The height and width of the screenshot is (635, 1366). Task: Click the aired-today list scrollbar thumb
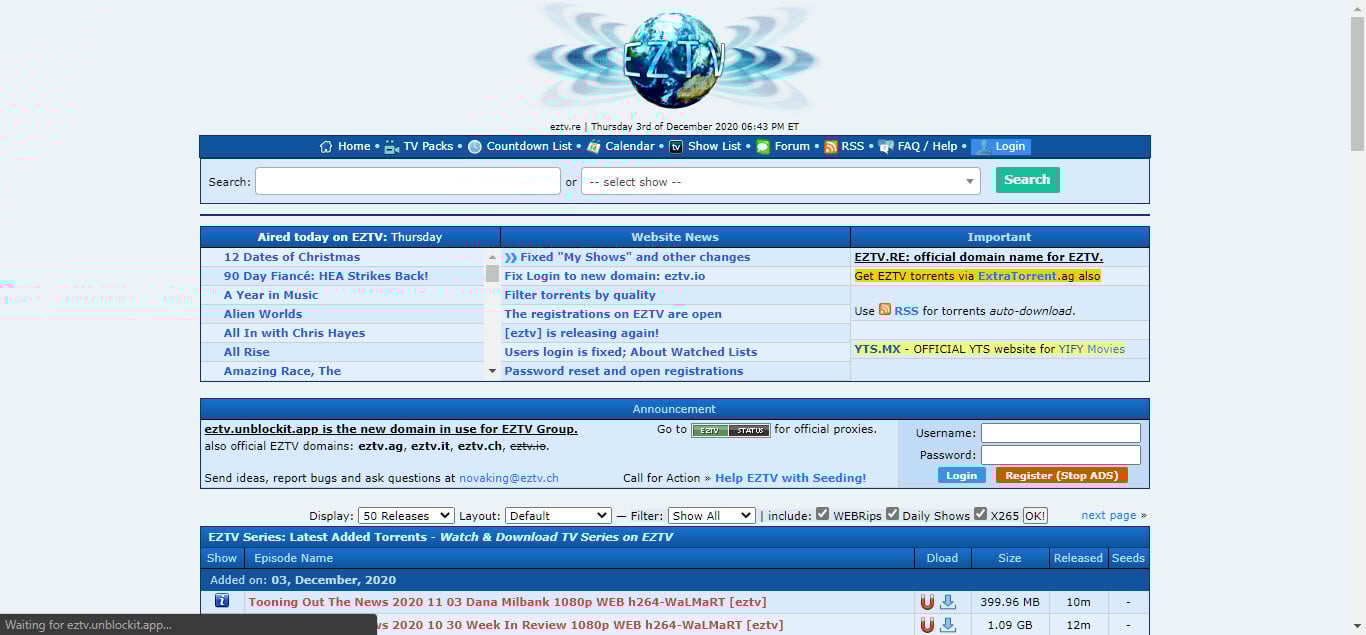pos(492,274)
